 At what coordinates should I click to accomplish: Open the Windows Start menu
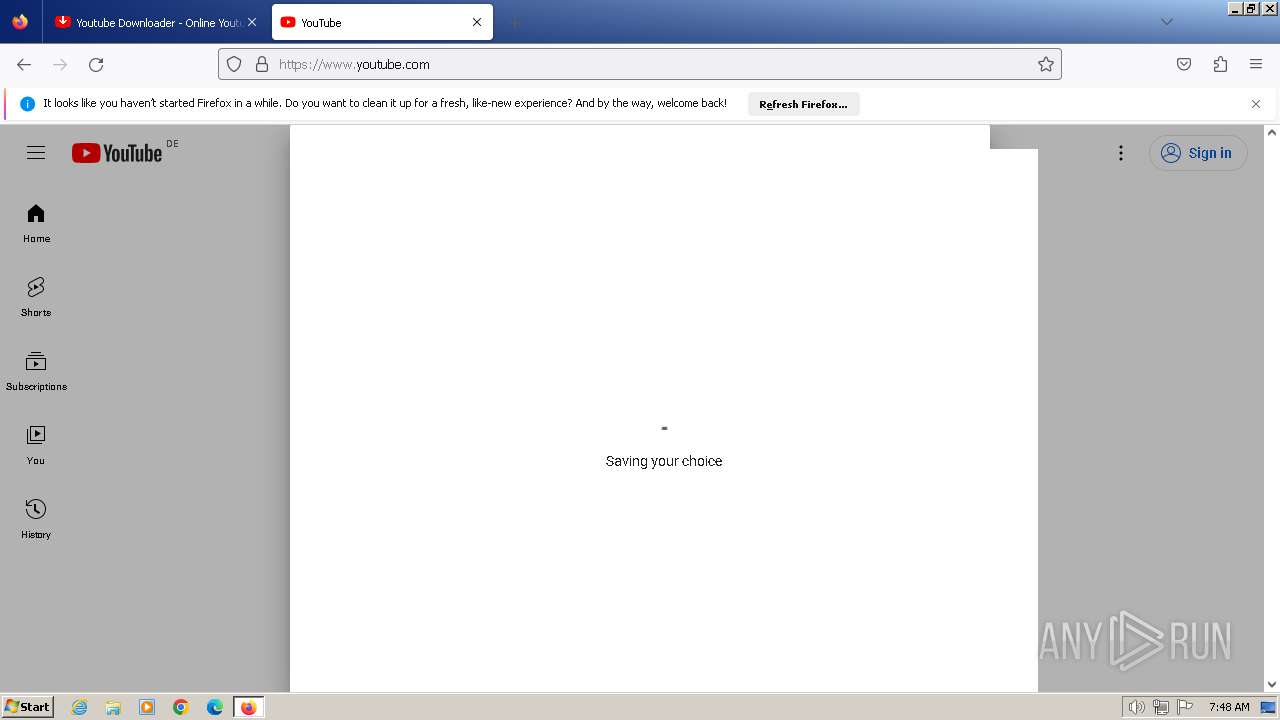tap(27, 707)
